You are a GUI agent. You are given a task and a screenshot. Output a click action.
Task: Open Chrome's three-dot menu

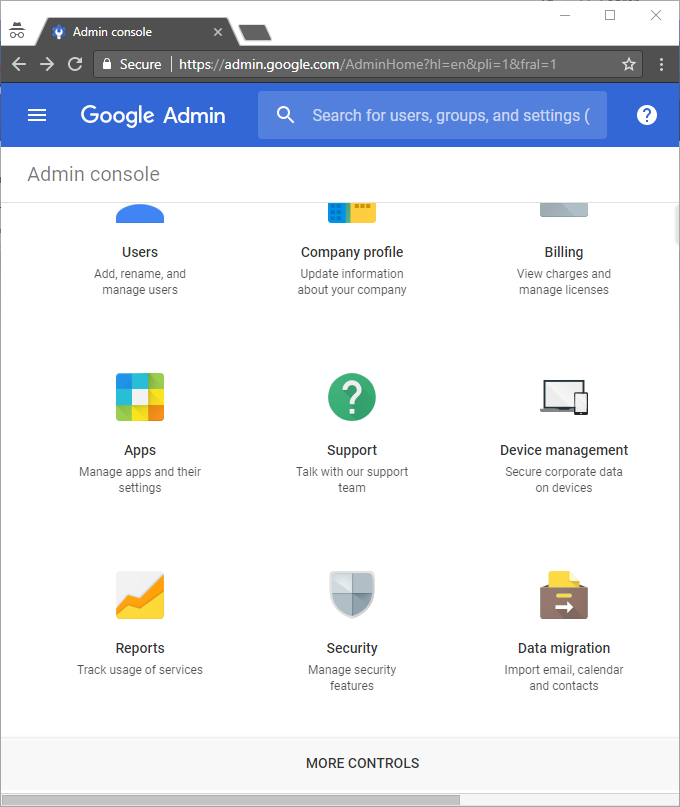coord(661,64)
